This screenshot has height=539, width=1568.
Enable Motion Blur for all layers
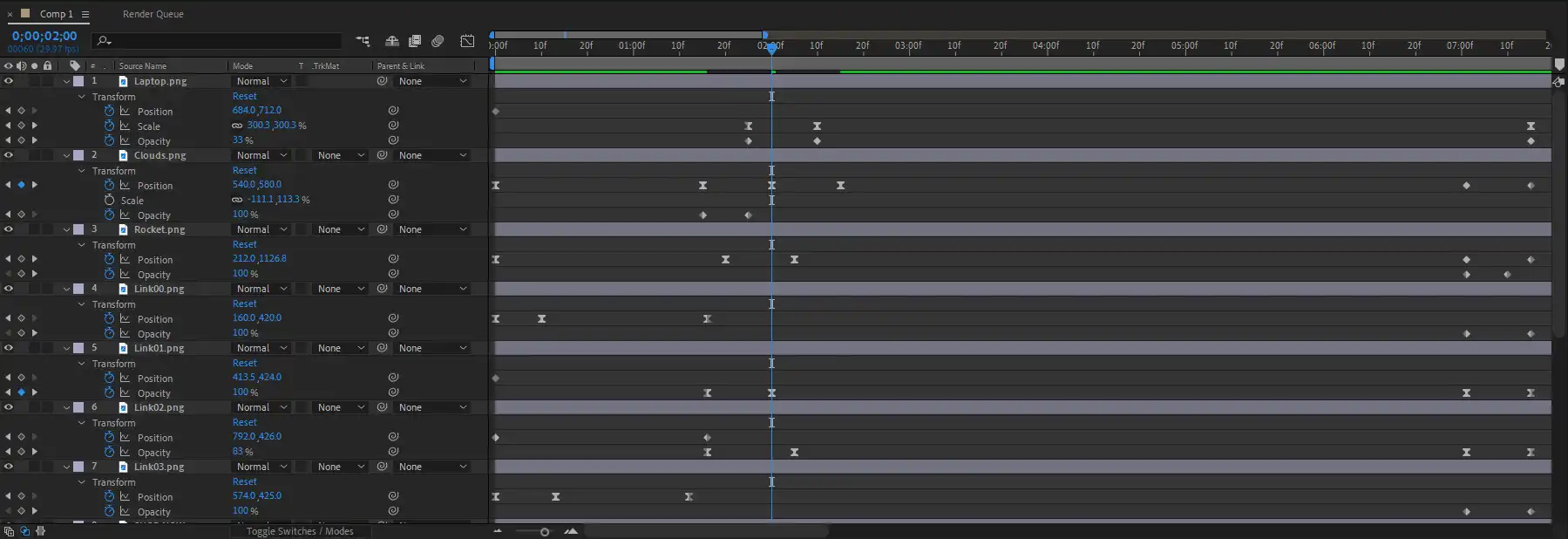point(438,41)
